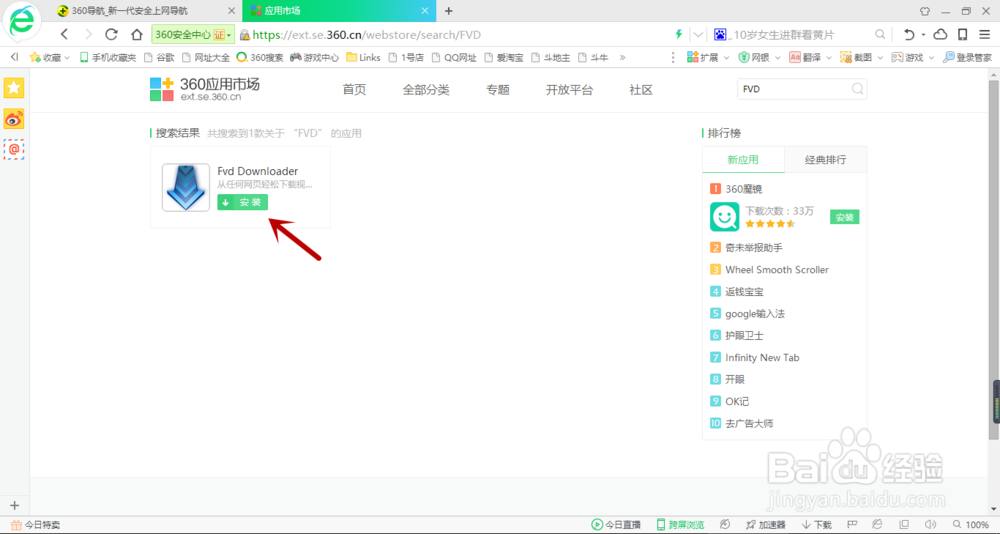Viewport: 1000px width, 534px height.
Task: Open the 社区 nav item
Action: click(x=641, y=90)
